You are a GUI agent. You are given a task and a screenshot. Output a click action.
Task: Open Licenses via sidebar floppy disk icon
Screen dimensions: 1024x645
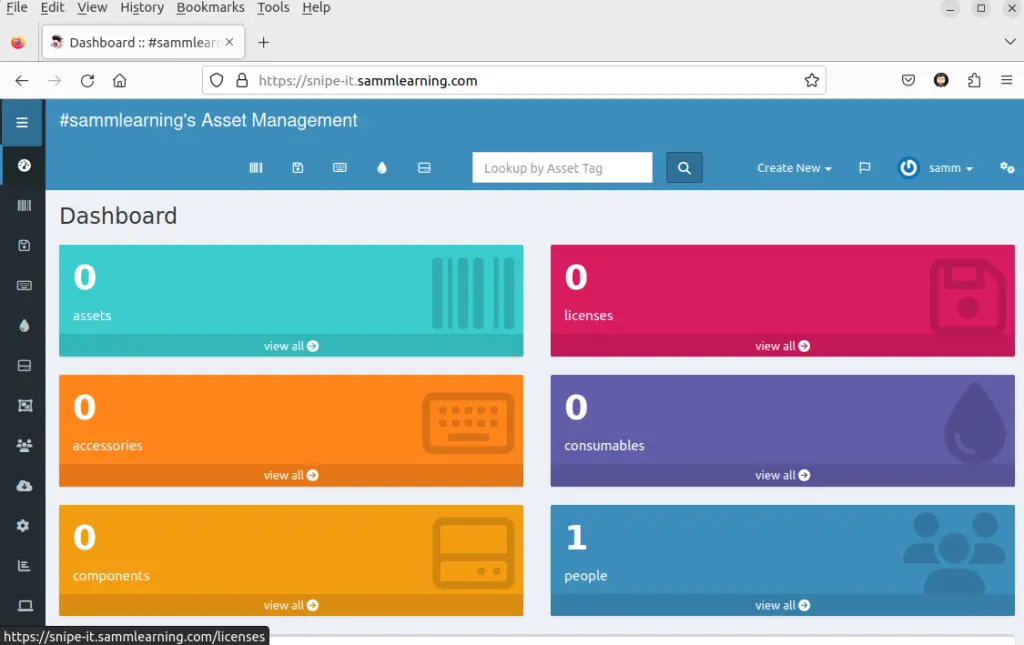click(x=24, y=245)
